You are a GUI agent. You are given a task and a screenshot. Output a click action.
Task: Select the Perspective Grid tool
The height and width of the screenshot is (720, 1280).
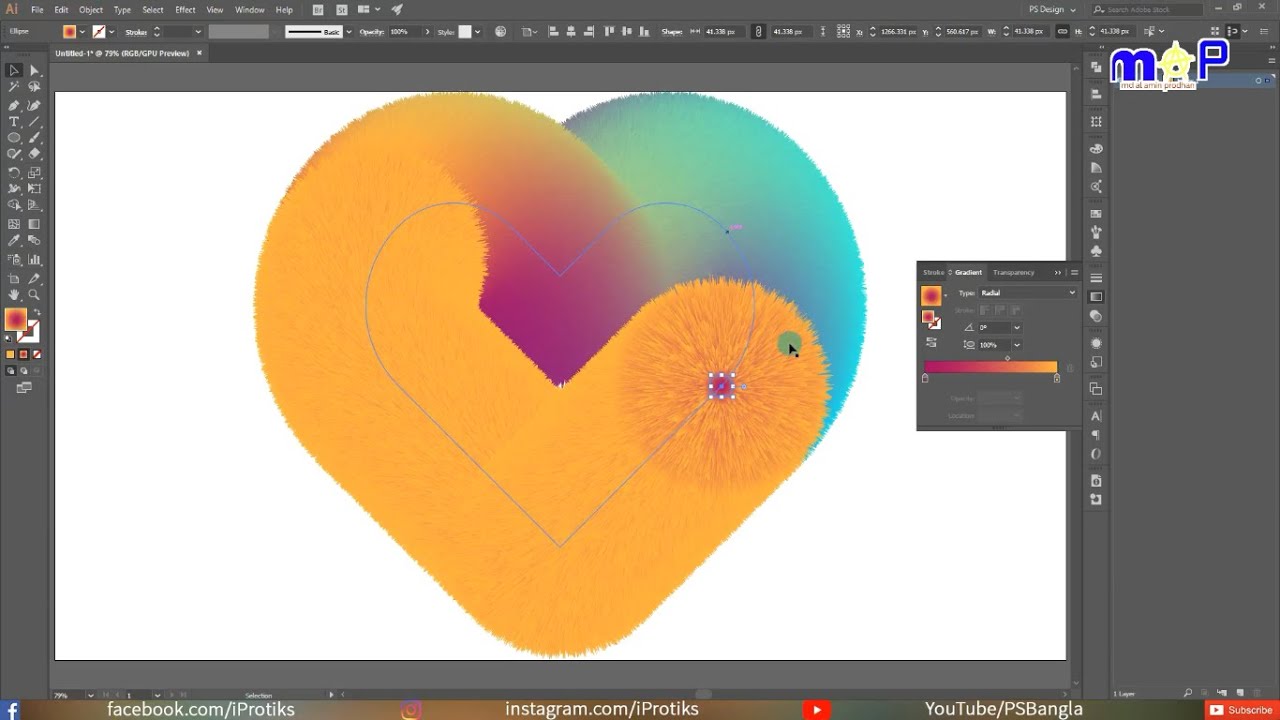pos(34,206)
